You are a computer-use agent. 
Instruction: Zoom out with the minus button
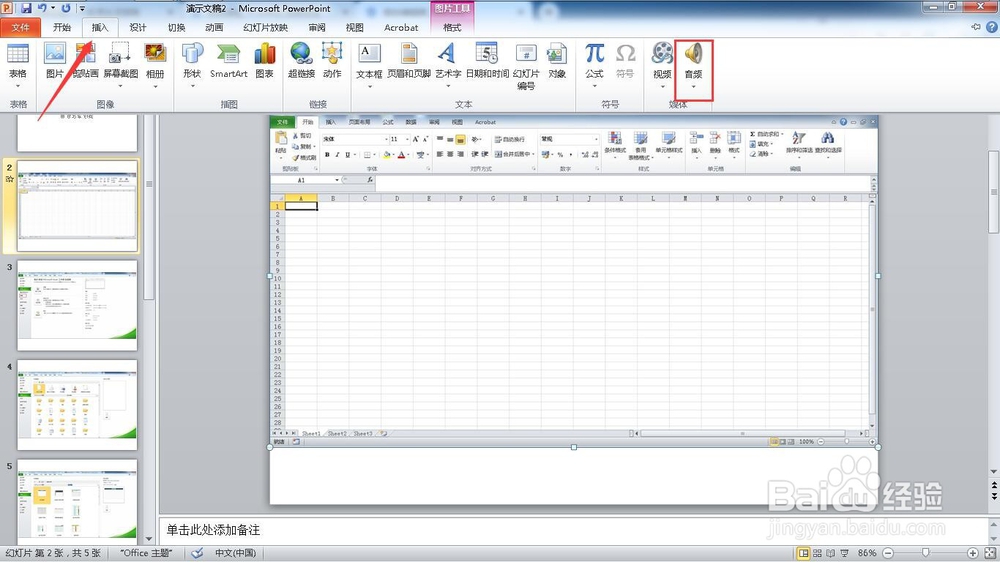(x=888, y=553)
